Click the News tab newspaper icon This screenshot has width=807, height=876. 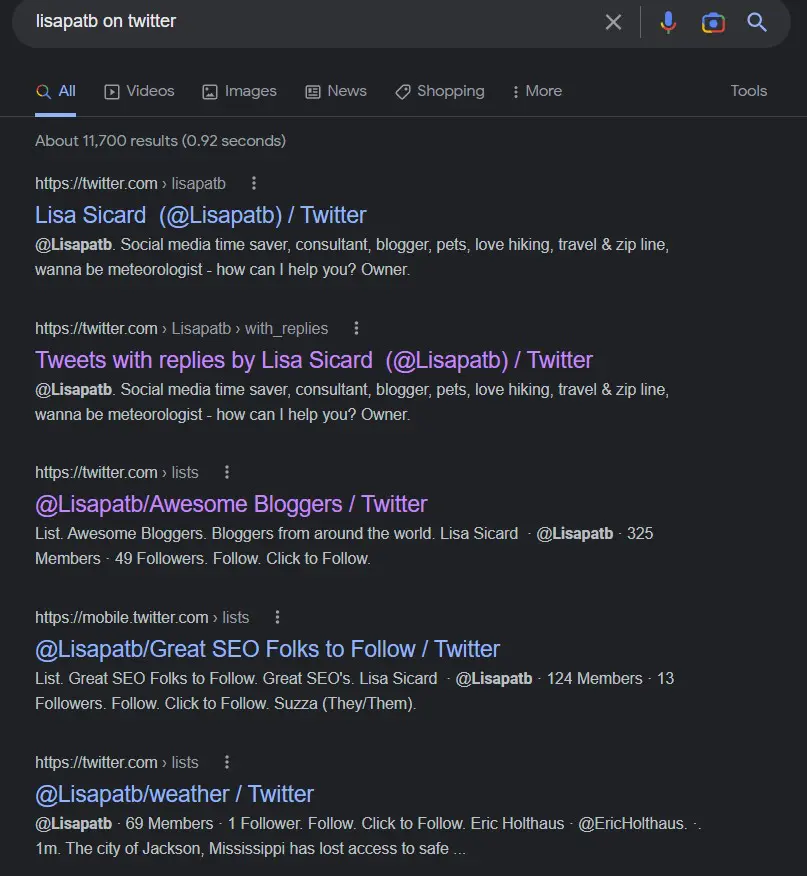click(313, 92)
